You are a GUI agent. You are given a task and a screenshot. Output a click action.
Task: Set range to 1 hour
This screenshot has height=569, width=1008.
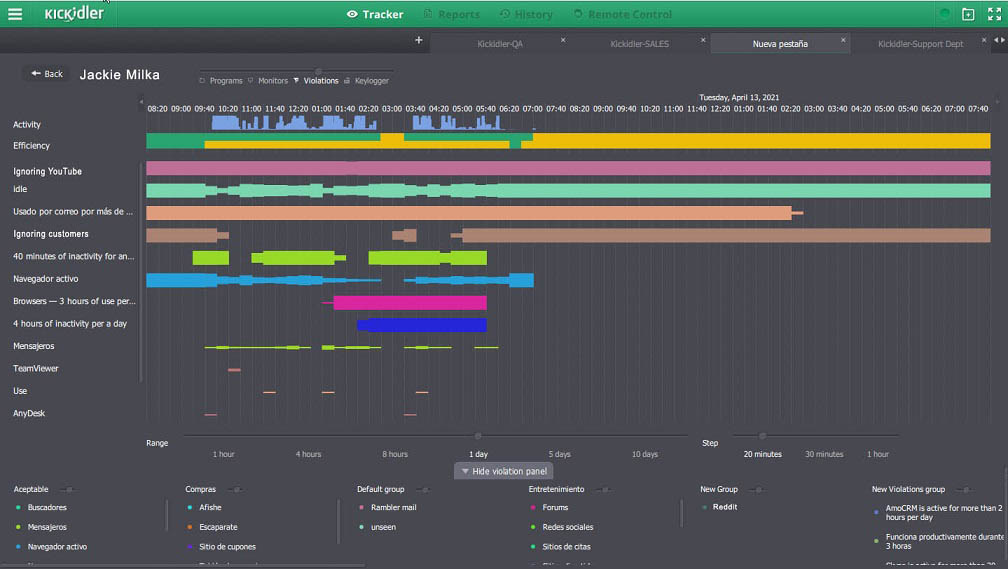click(223, 454)
